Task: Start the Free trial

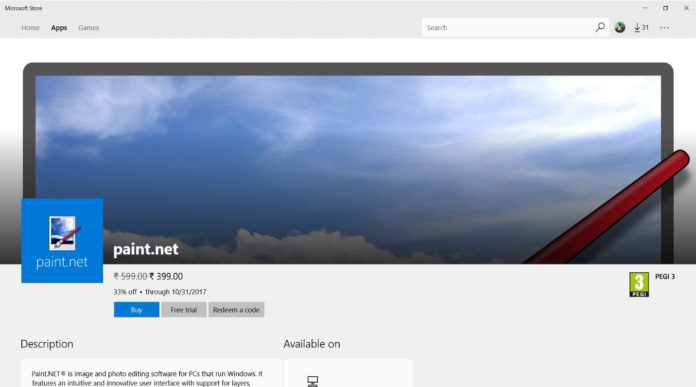Action: point(183,310)
